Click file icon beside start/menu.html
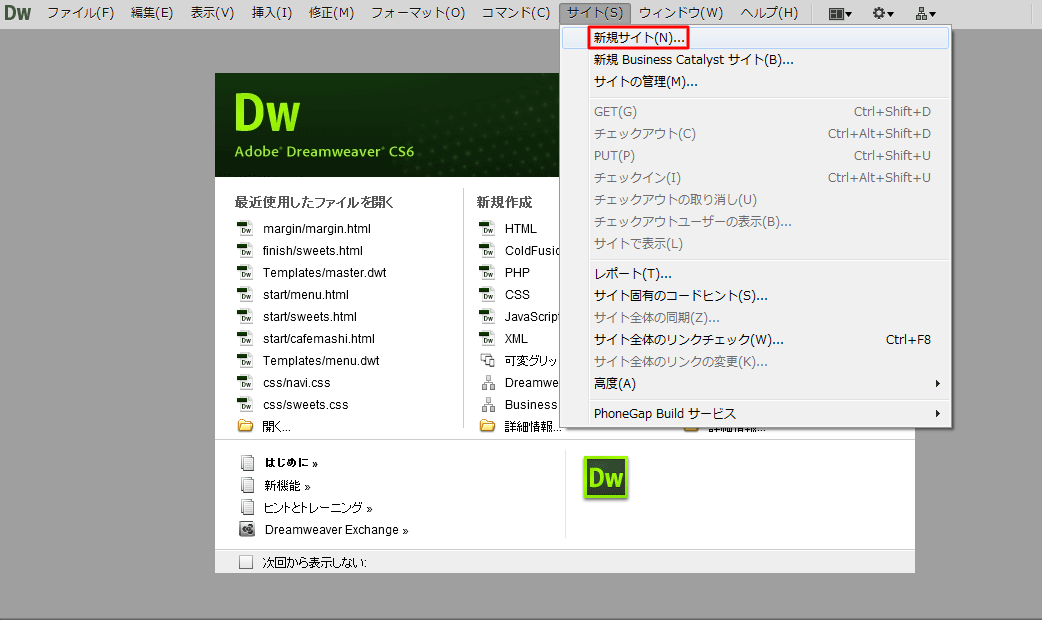Screen dimensions: 1042x620 245,294
